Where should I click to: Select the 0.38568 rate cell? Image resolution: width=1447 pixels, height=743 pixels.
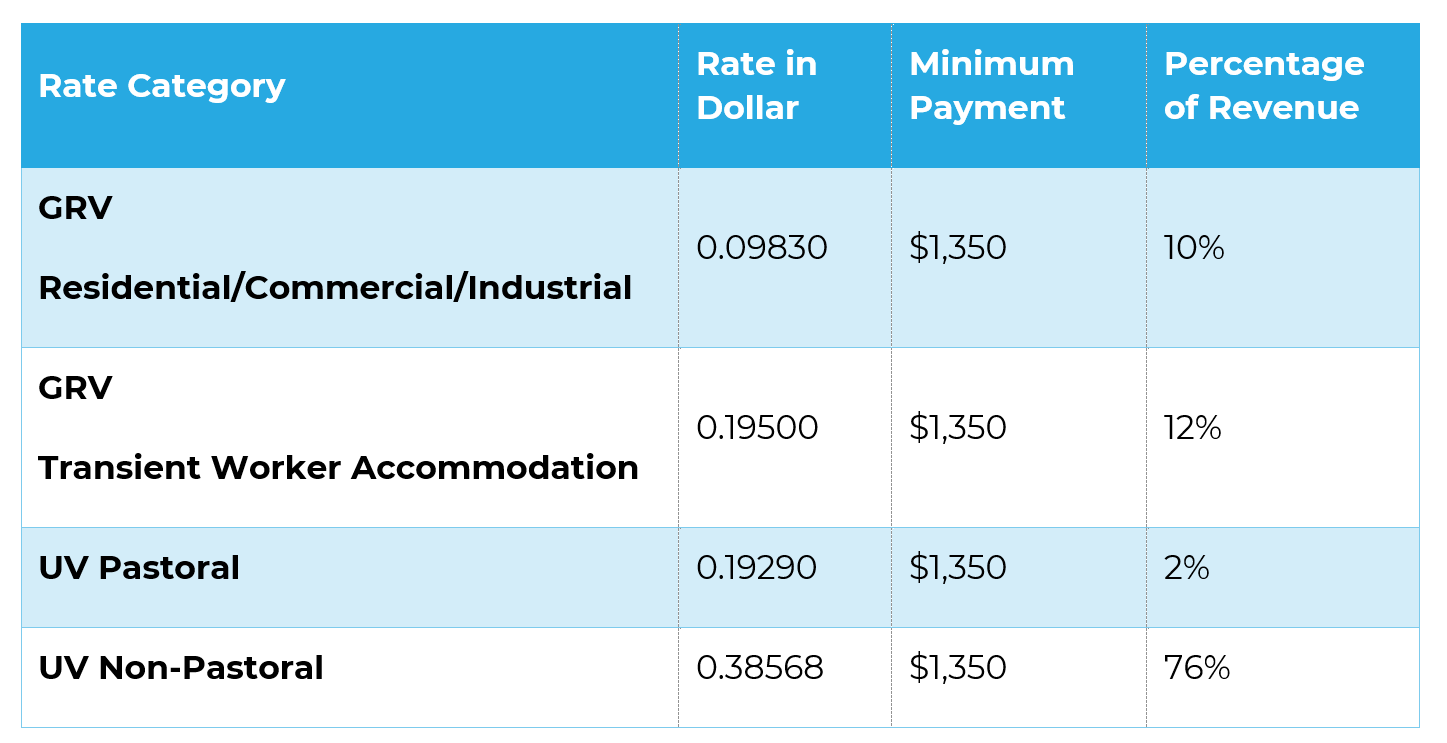[x=760, y=668]
